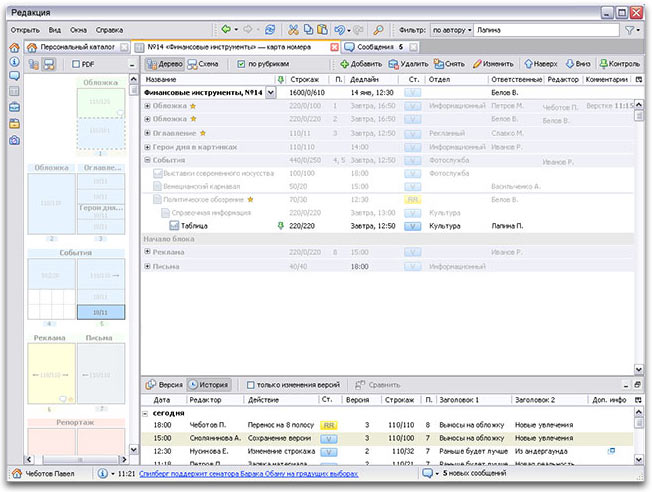
Task: Click the scissors Cut icon in toolbar
Action: pos(294,30)
